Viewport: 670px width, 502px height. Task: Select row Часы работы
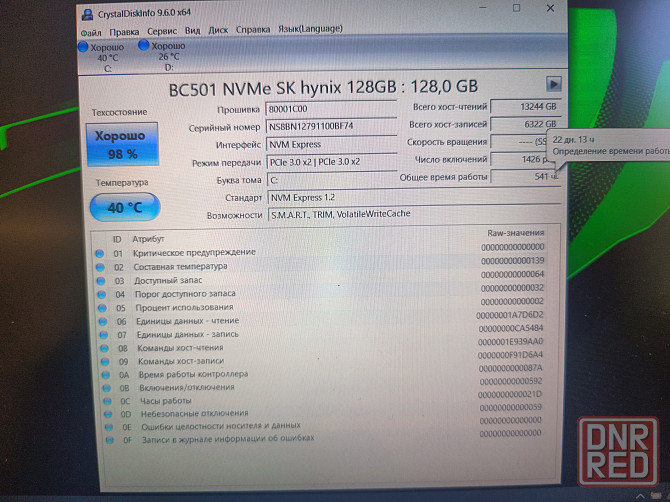tap(325, 398)
